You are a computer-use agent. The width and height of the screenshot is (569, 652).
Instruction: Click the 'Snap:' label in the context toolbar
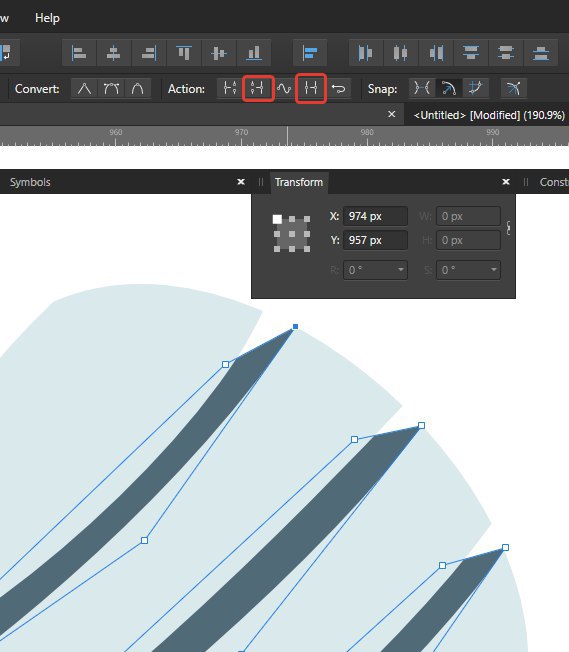382,89
